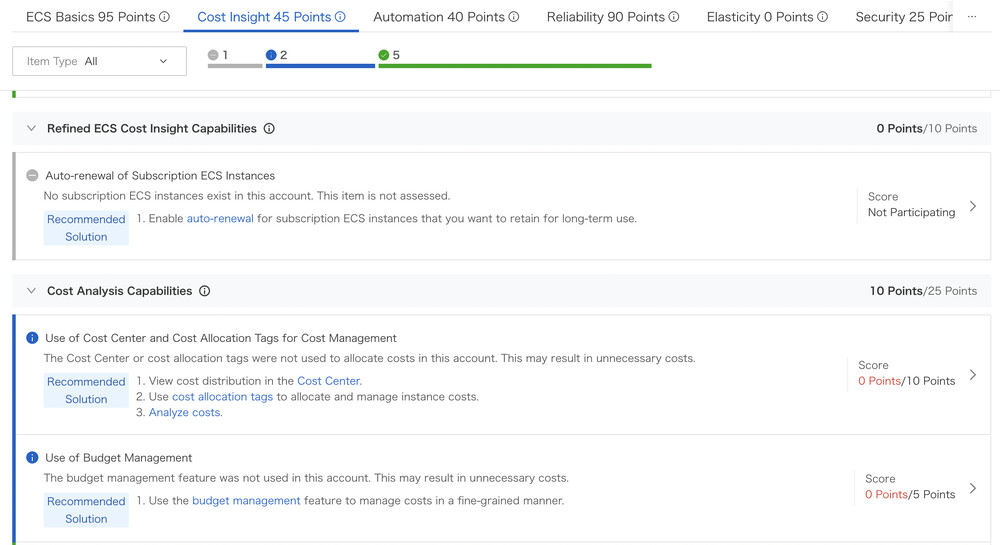The image size is (1000, 545).
Task: Collapse the Cost Analysis Capabilities section
Action: [x=31, y=291]
